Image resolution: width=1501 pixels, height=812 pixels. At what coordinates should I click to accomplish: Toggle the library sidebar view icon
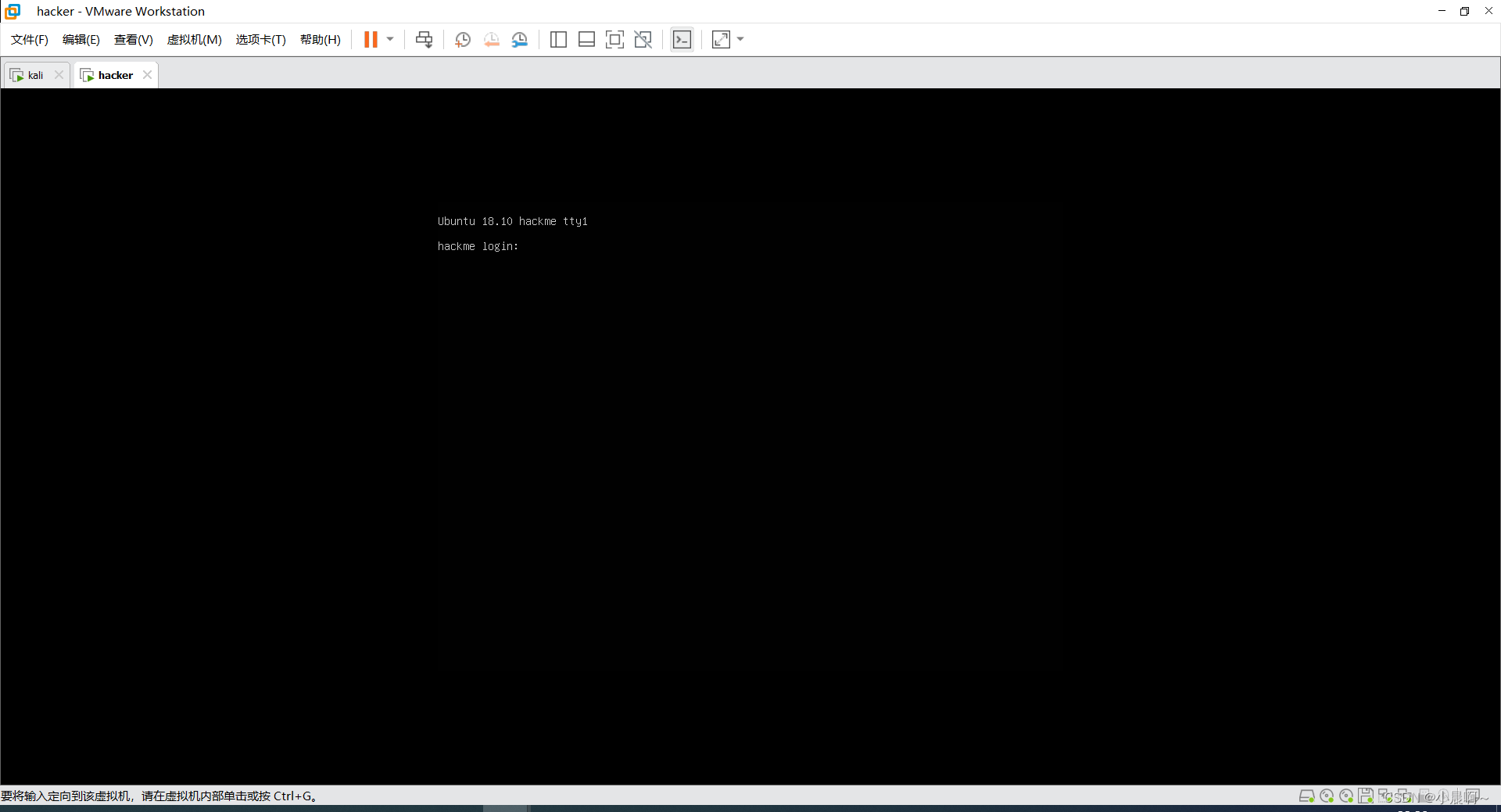click(x=558, y=40)
